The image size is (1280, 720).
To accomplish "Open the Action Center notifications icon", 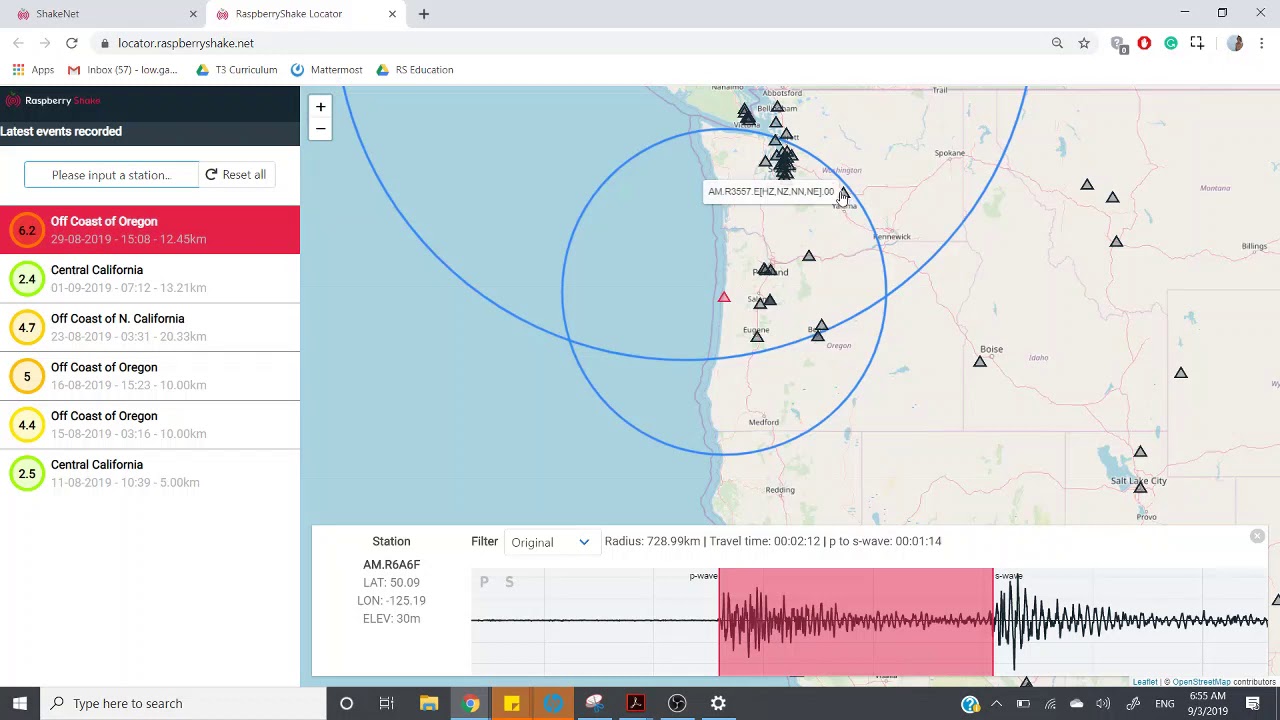I will (x=1253, y=703).
